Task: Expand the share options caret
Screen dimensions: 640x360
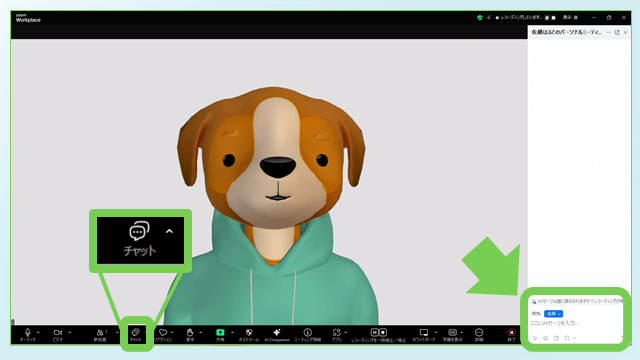Action: coord(232,332)
